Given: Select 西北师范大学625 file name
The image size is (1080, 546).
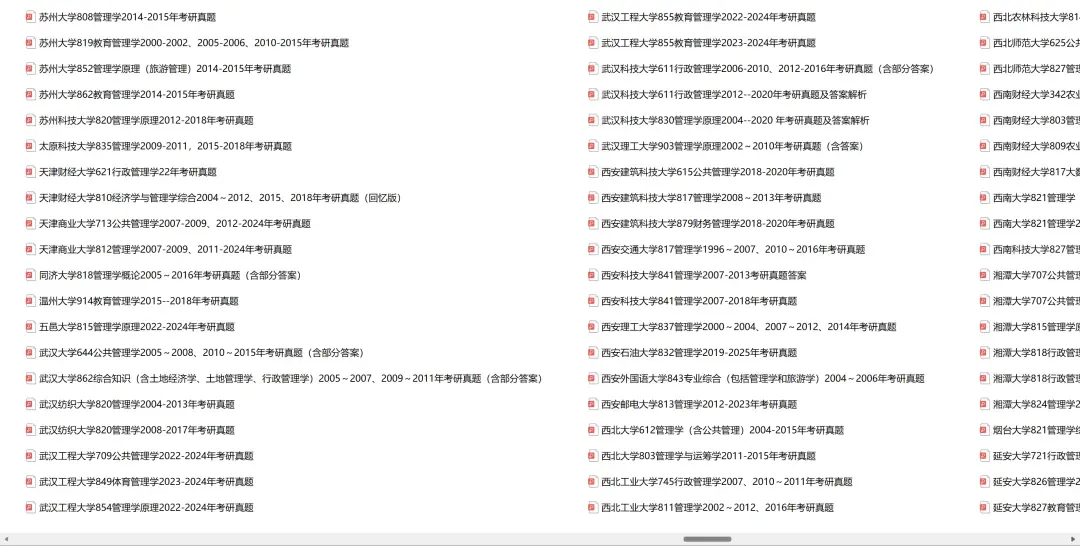Looking at the screenshot, I should [x=1037, y=43].
